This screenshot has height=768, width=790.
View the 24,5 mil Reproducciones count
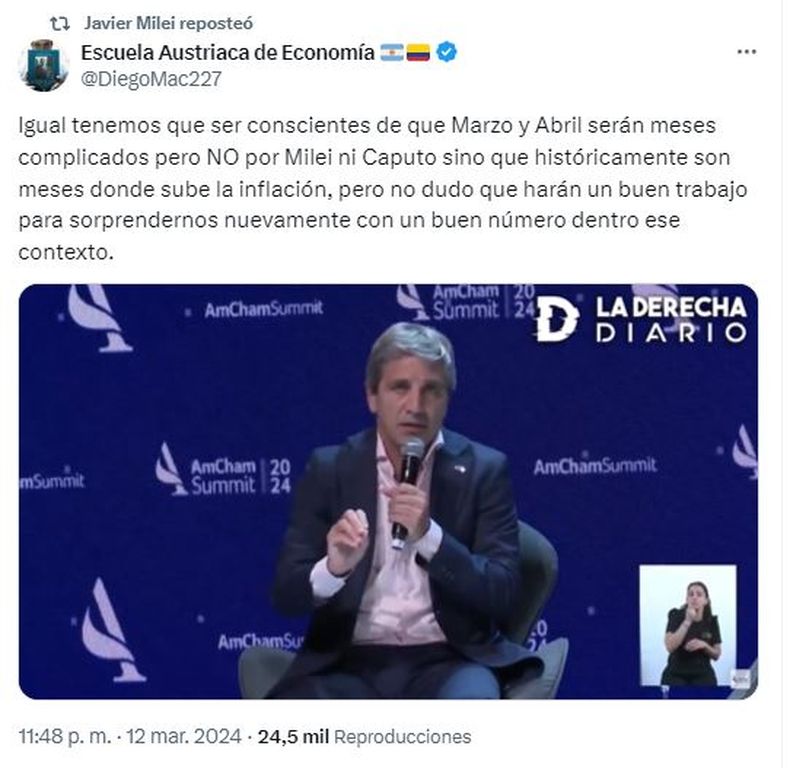coord(364,736)
